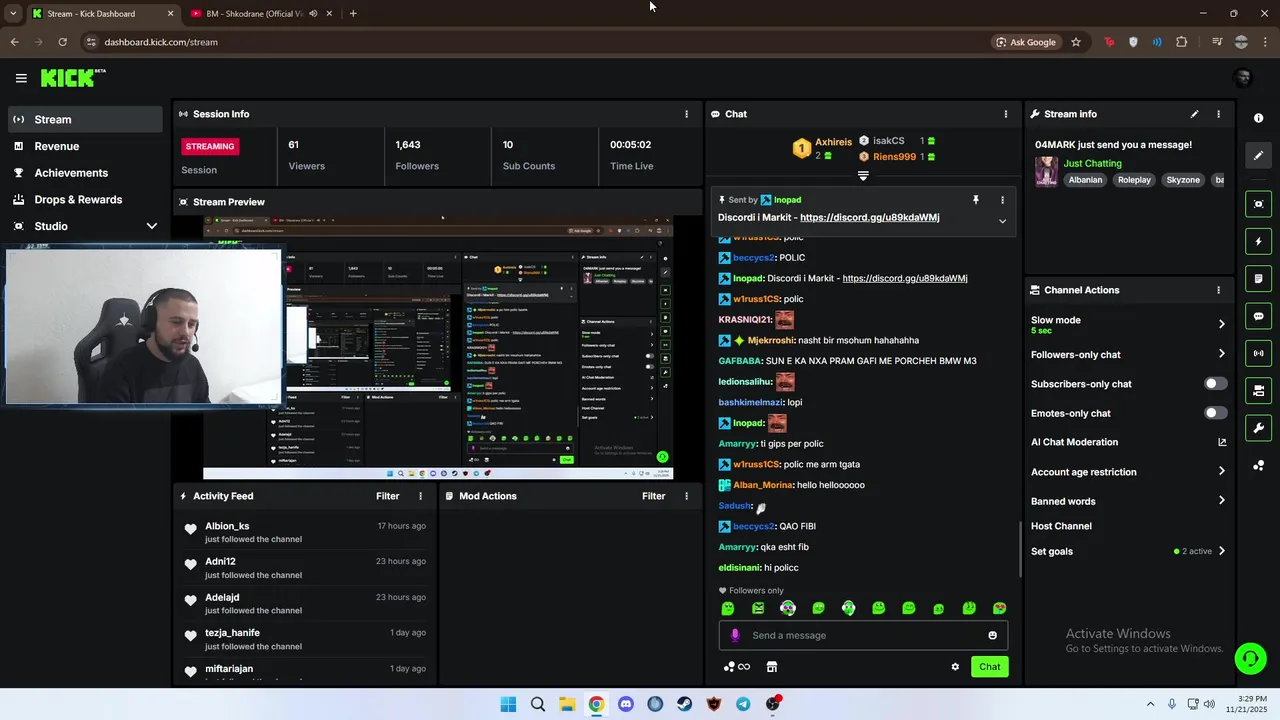Screen dimensions: 1280x720
Task: Toggle the wrench Stream info sidebar icon
Action: click(1258, 428)
